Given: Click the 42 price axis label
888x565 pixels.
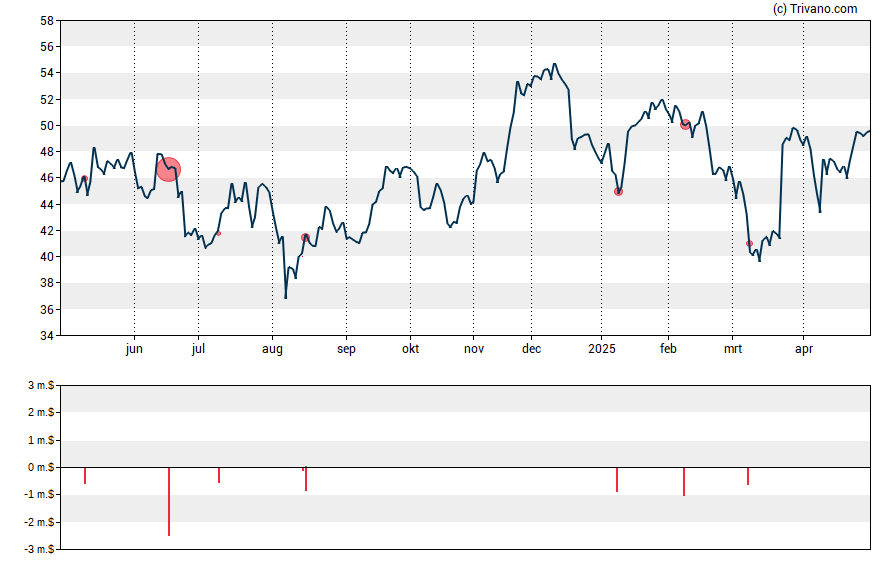Looking at the screenshot, I should [47, 230].
